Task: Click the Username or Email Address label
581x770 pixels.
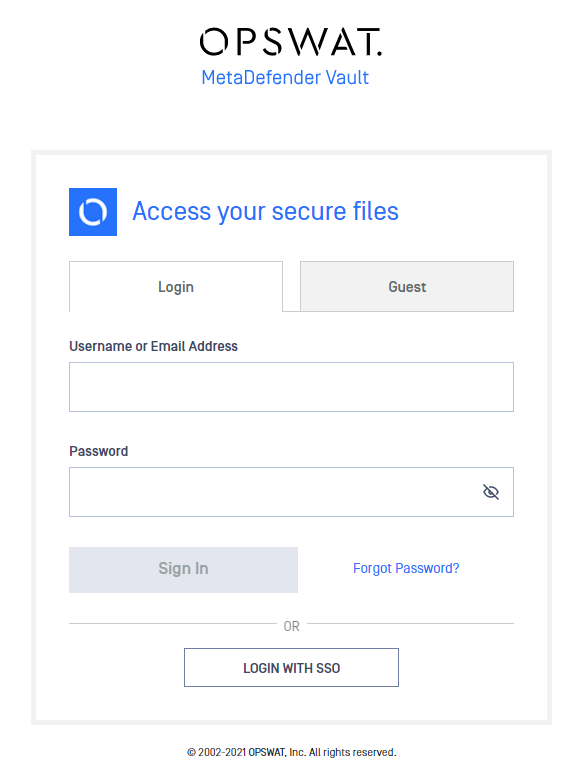Action: point(153,346)
